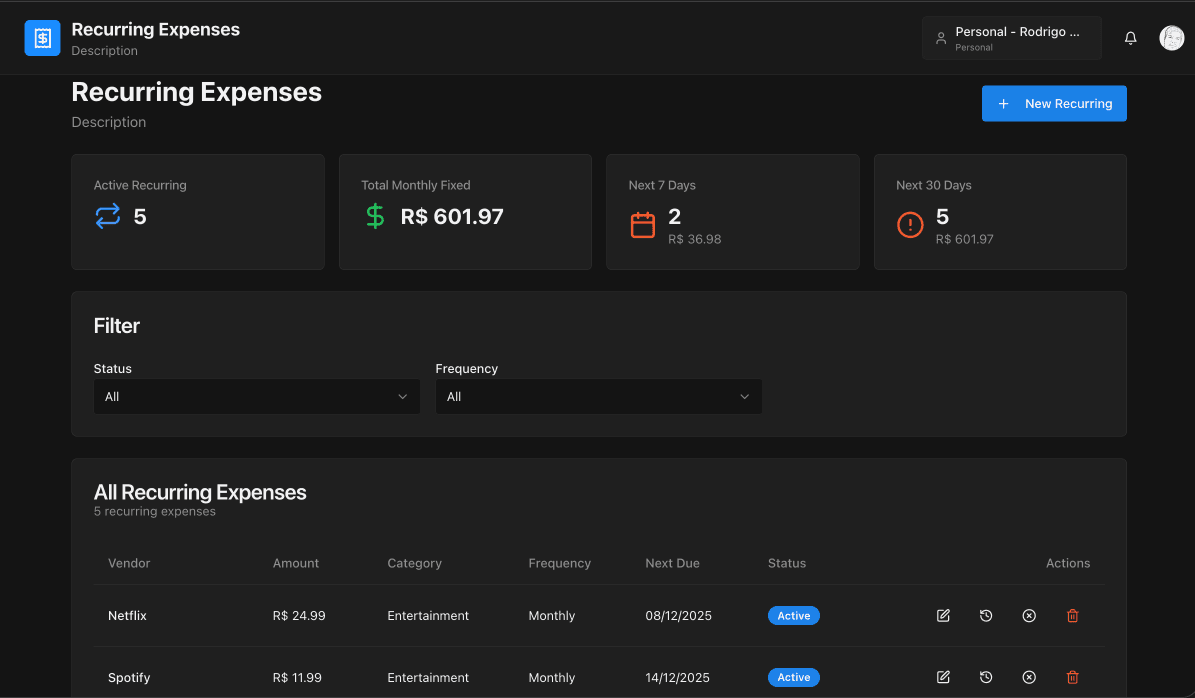Click the Active Recurring summary card

point(197,211)
